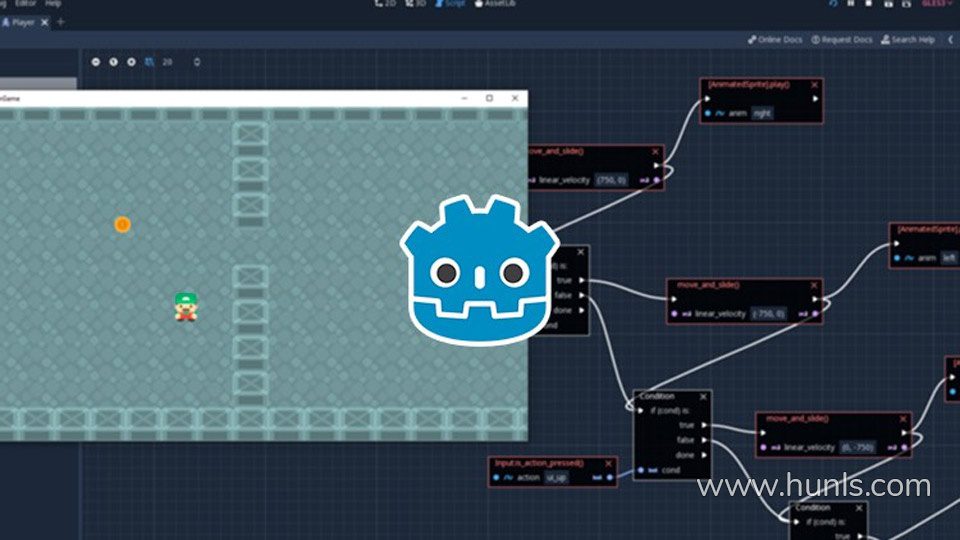
Task: Close move_and_slide() node with (-750, 0)
Action: coord(814,285)
